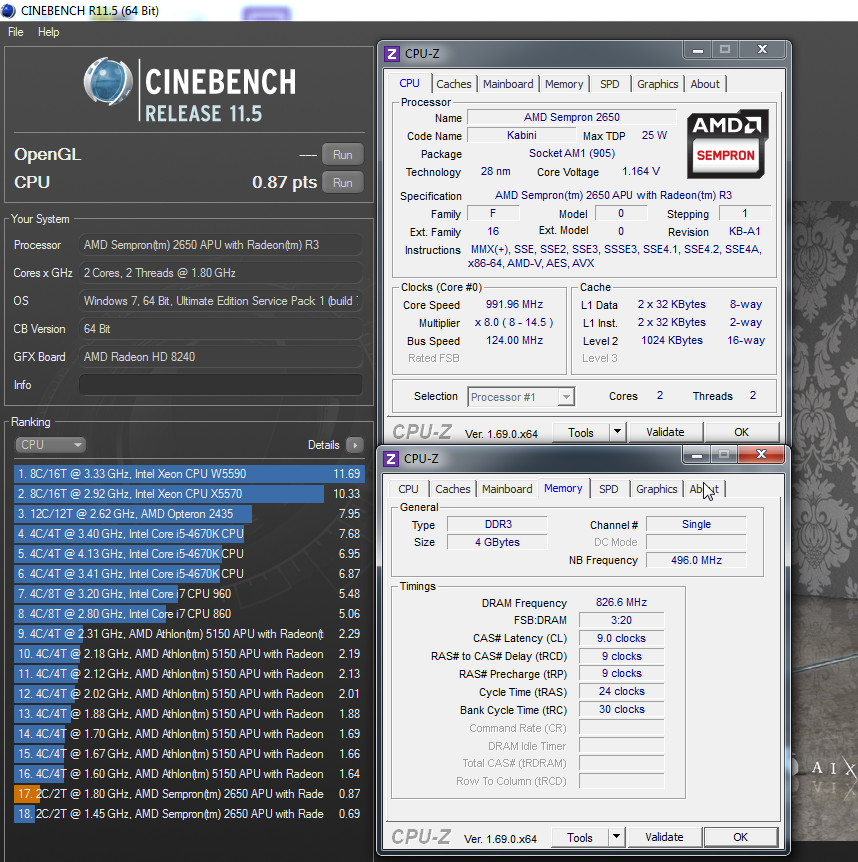Switch to Graphics tab in lower CPU-Z
The image size is (858, 862).
click(x=656, y=489)
